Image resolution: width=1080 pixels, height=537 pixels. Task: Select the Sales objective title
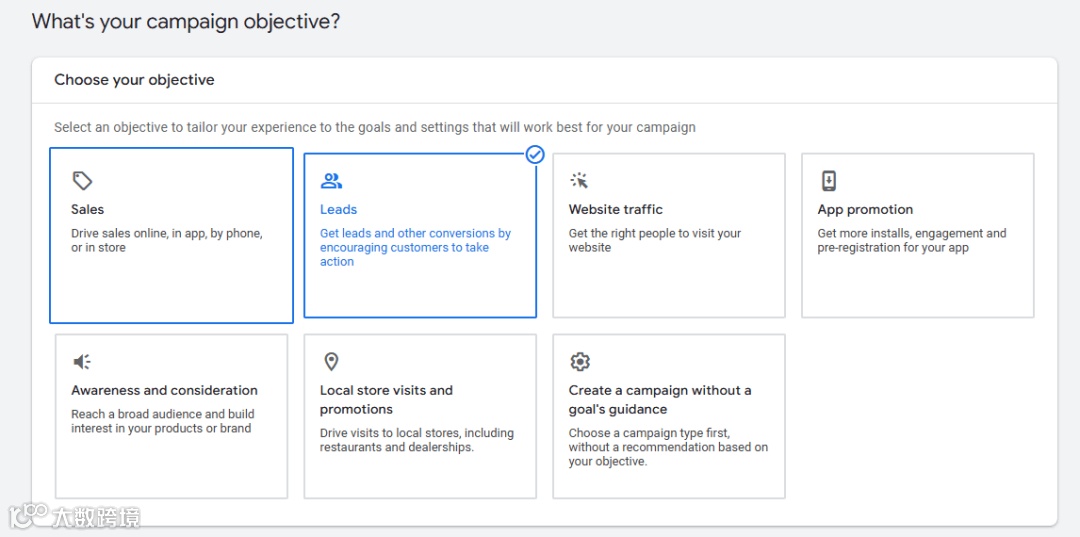88,209
